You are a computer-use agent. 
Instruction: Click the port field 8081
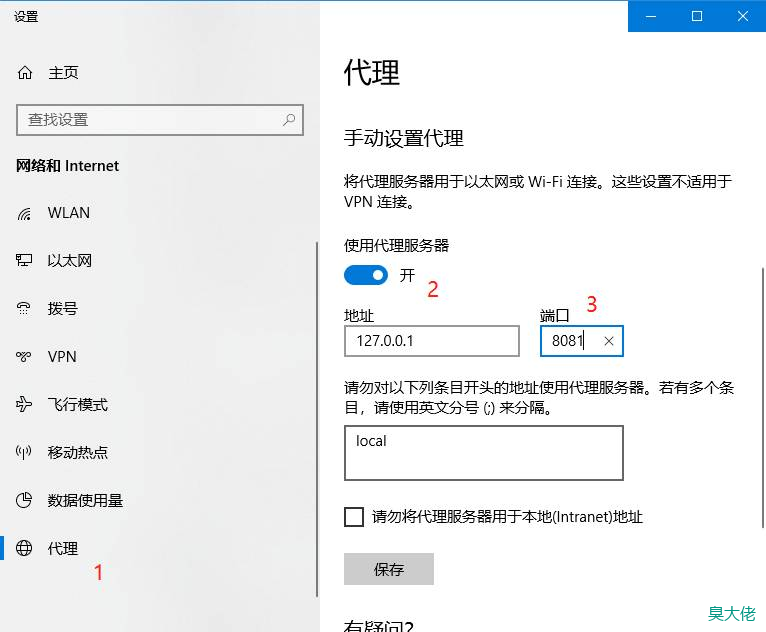coord(582,341)
